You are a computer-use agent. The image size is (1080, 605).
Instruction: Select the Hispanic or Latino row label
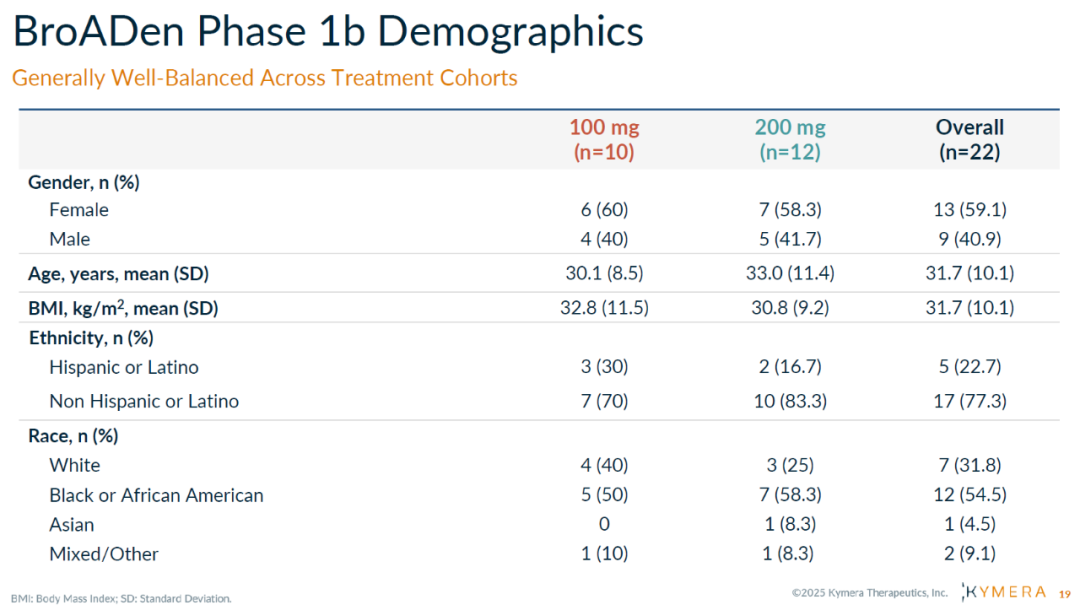click(124, 367)
